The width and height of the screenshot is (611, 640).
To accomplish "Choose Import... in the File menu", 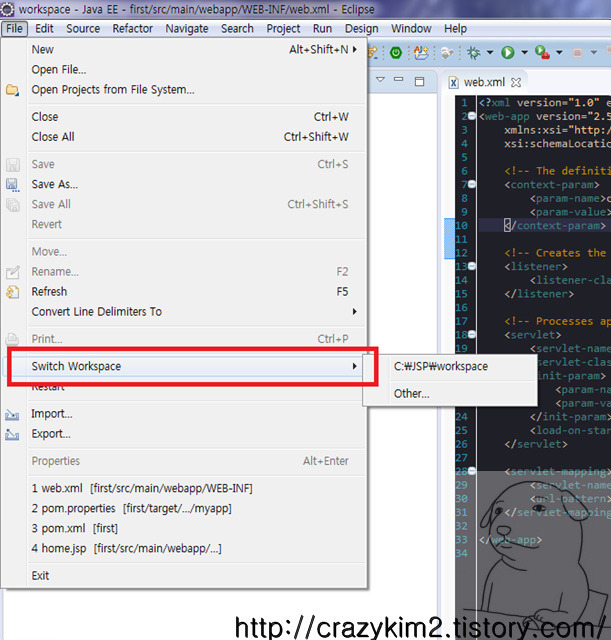I will pyautogui.click(x=184, y=413).
